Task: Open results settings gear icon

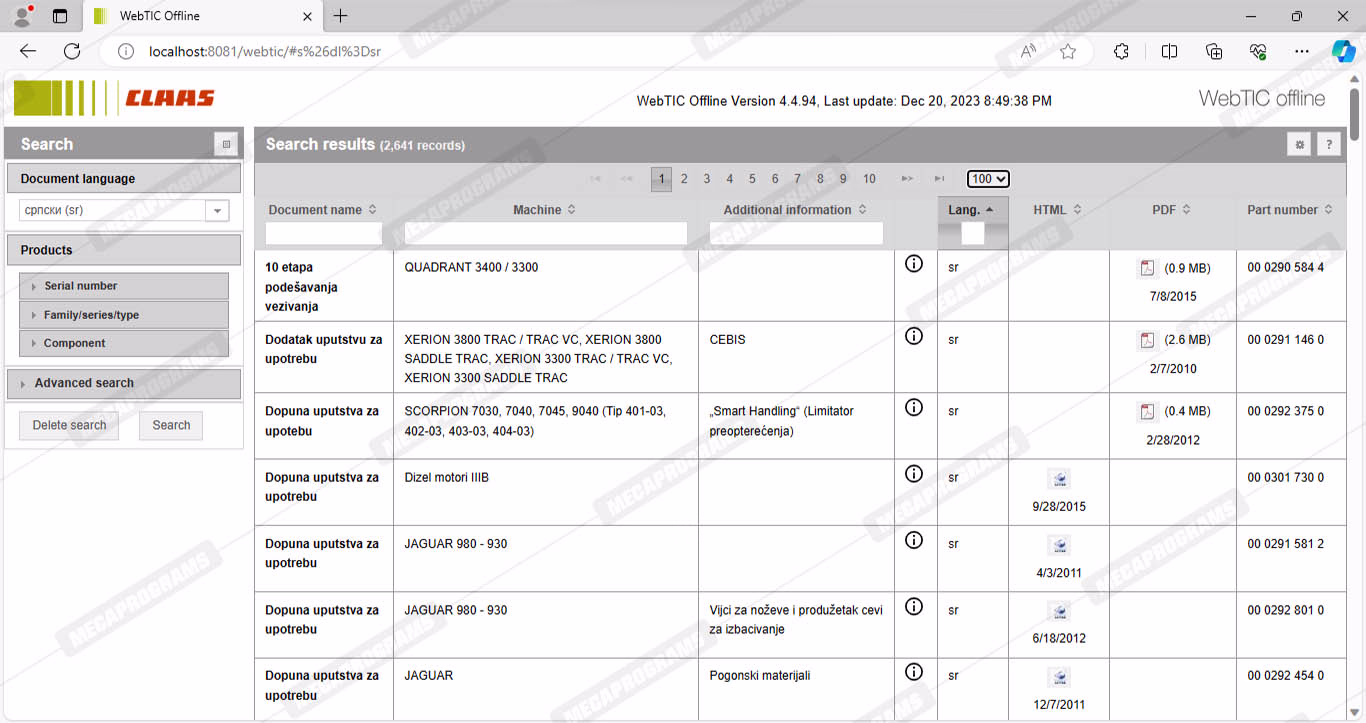Action: pyautogui.click(x=1299, y=145)
